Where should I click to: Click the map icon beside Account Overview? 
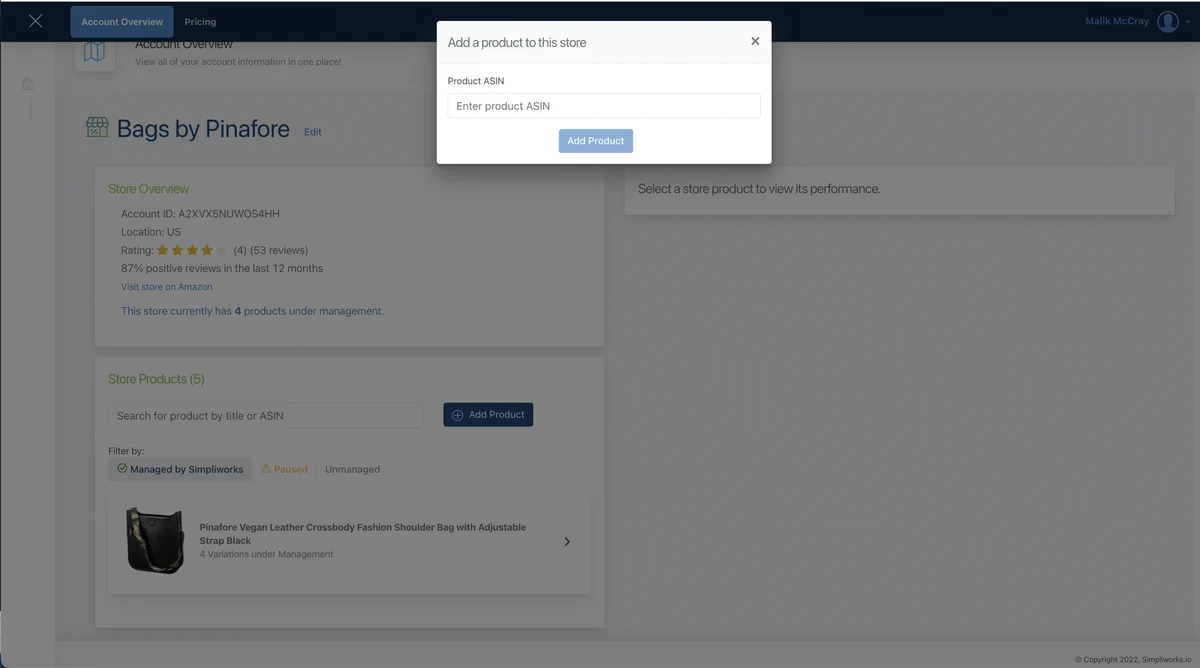(95, 52)
